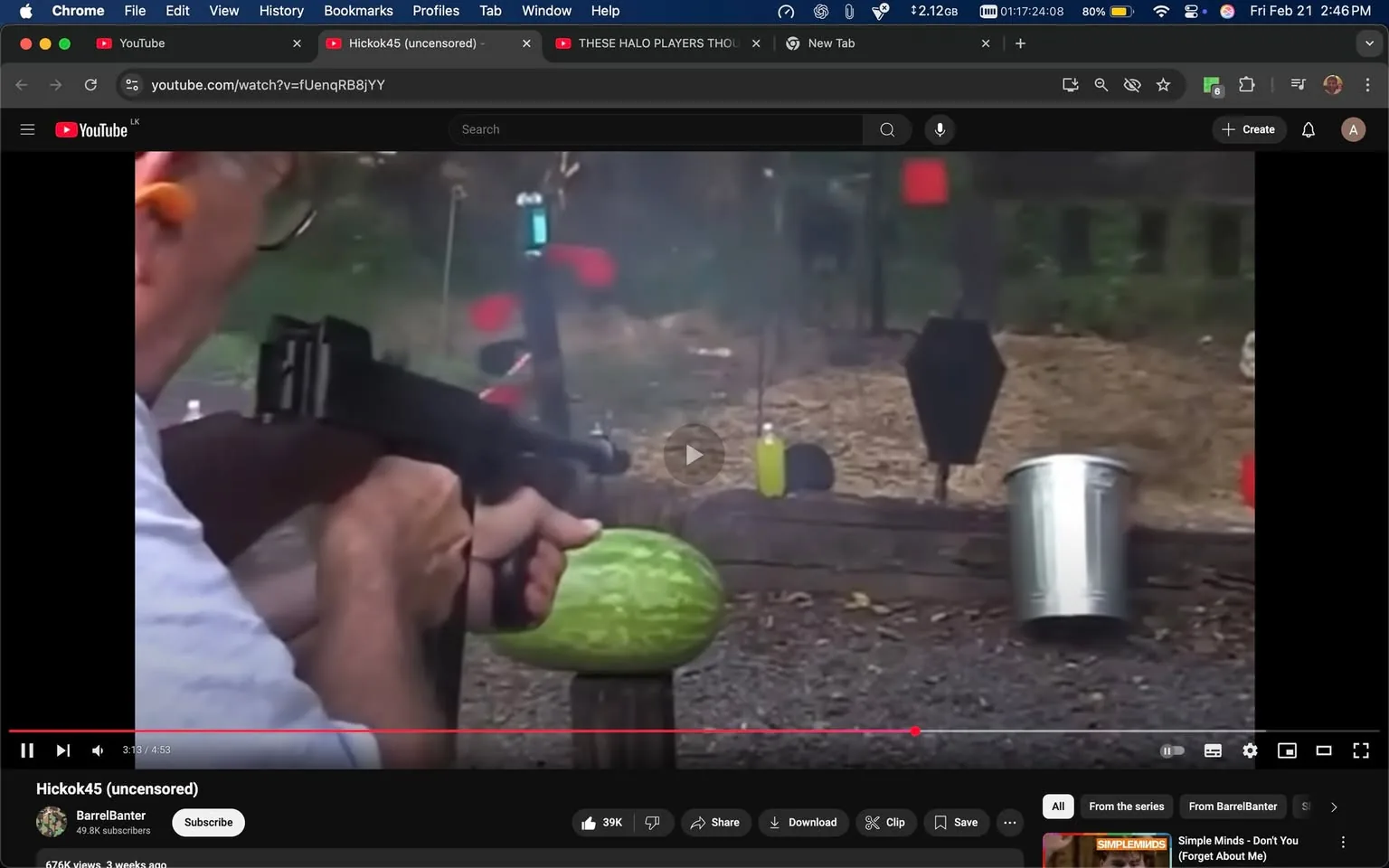Viewport: 1389px width, 868px height.
Task: Open more options on Simple Minds suggestion
Action: click(x=1343, y=841)
